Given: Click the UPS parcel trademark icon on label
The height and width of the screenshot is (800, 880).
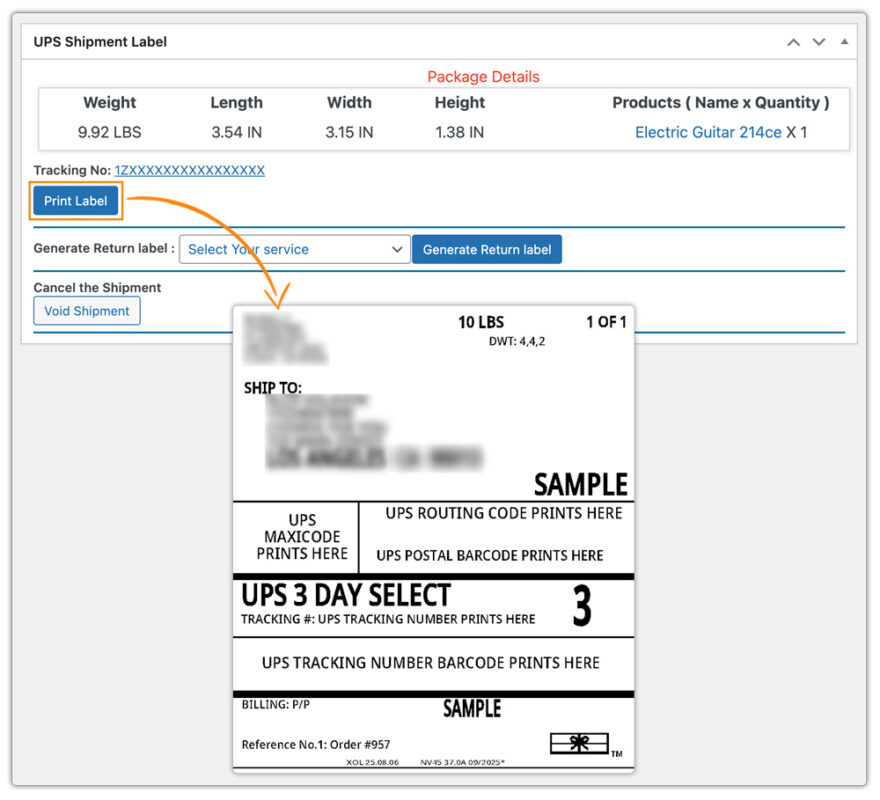Looking at the screenshot, I should [580, 744].
